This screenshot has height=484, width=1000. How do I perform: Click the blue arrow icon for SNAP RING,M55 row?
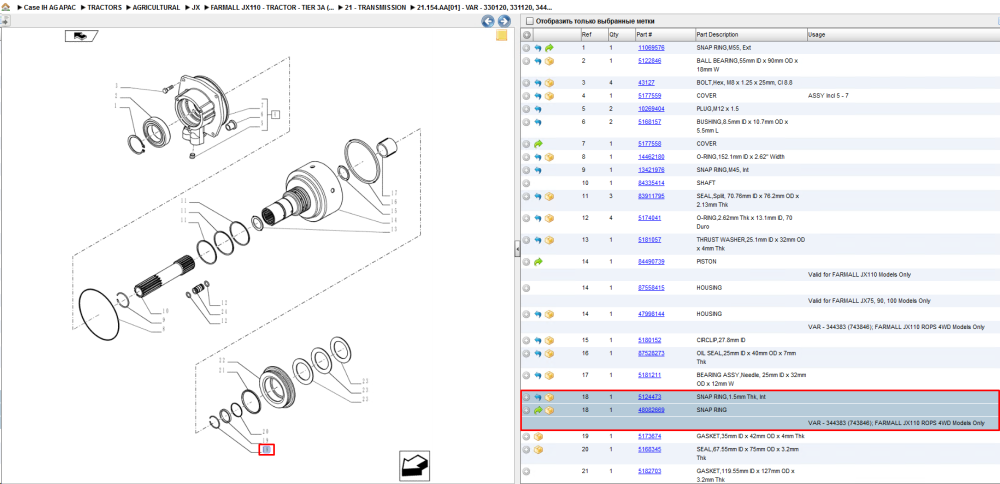point(538,48)
